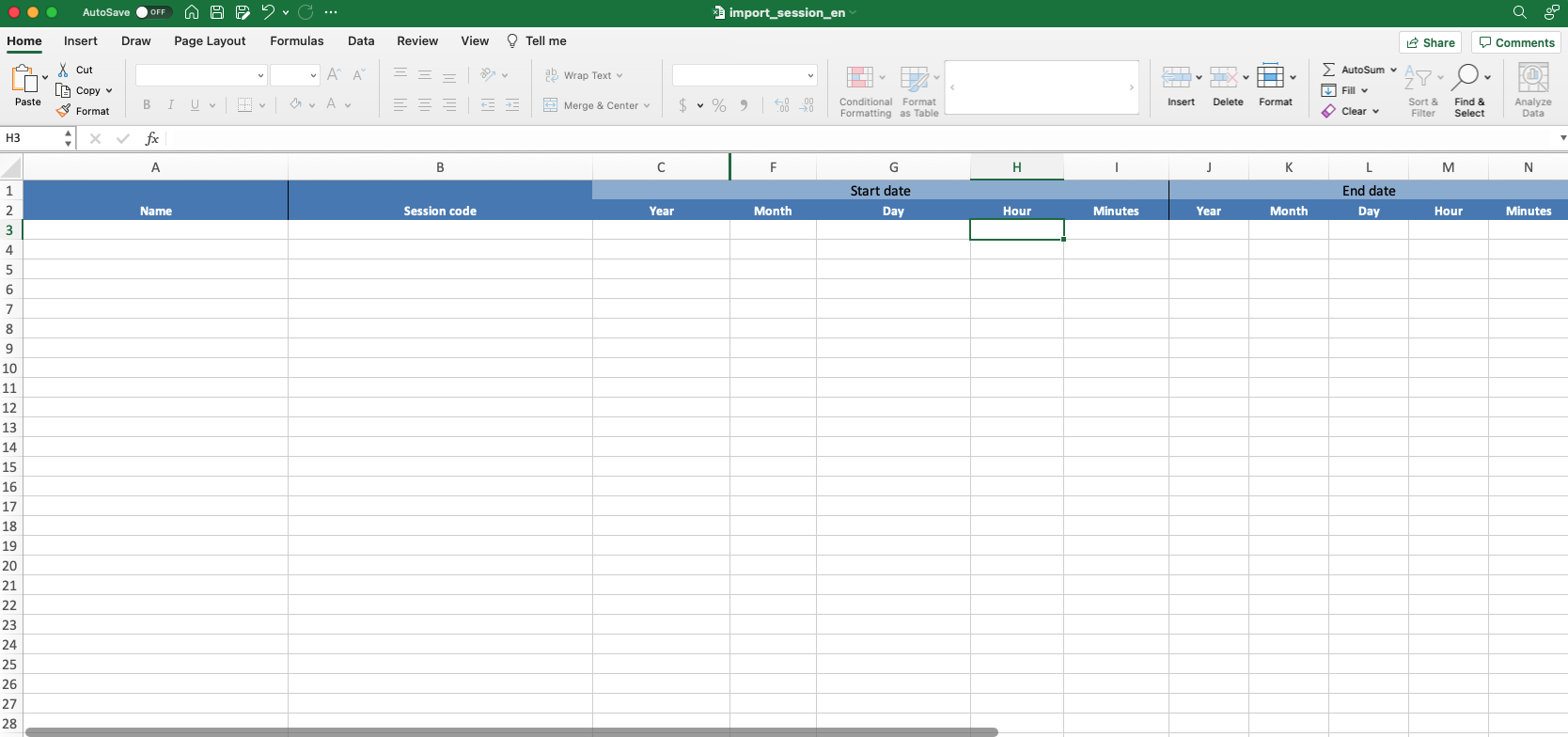Click the Cut scissors button
The image size is (1568, 737).
(75, 70)
